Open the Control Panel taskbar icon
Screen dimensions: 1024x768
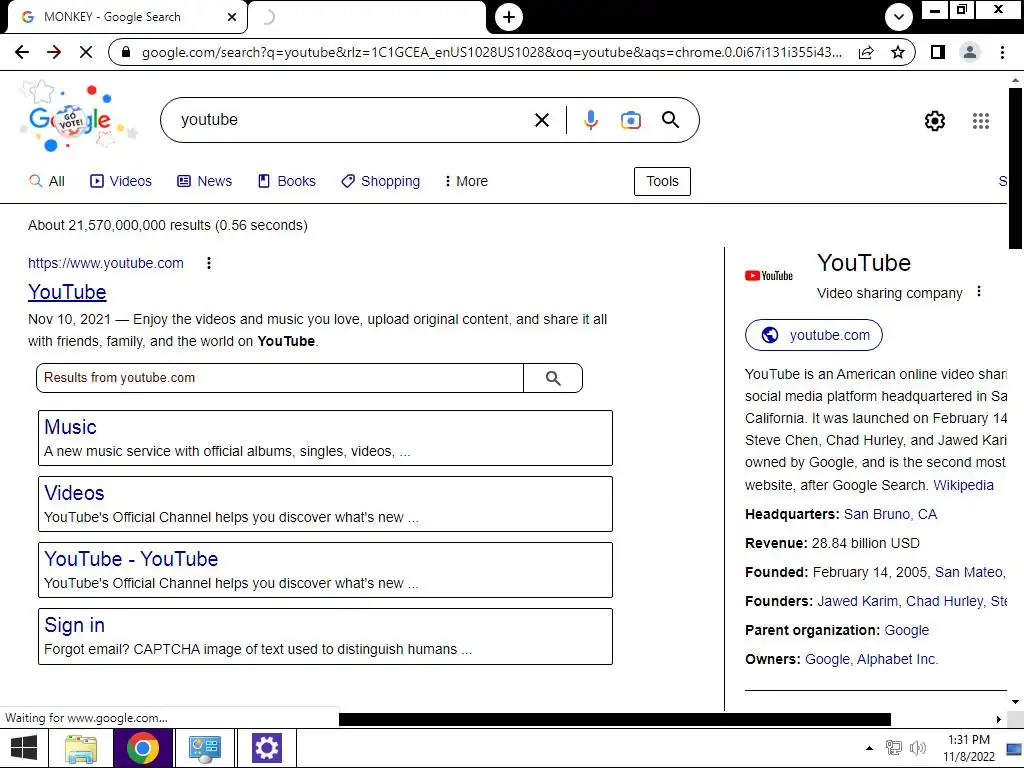click(x=204, y=748)
